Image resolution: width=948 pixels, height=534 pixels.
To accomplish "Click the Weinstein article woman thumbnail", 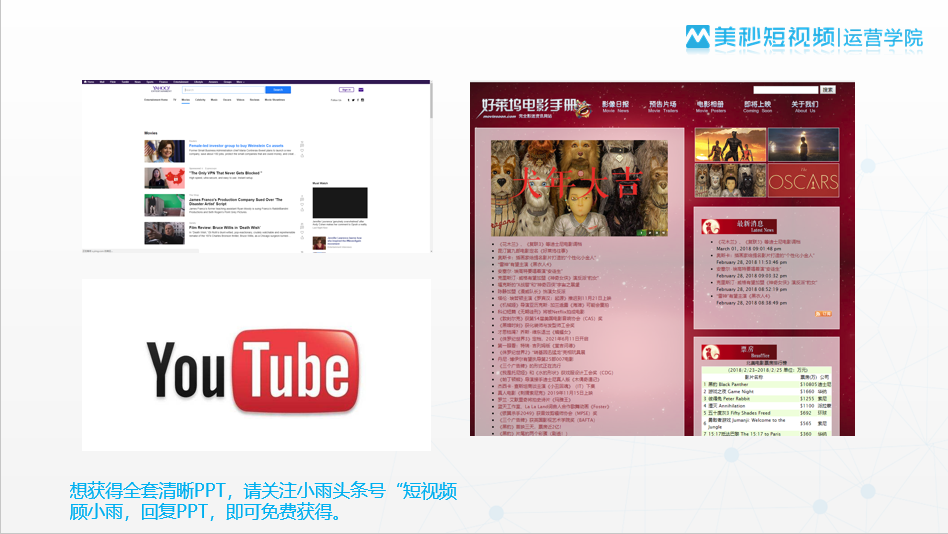I will tap(164, 151).
